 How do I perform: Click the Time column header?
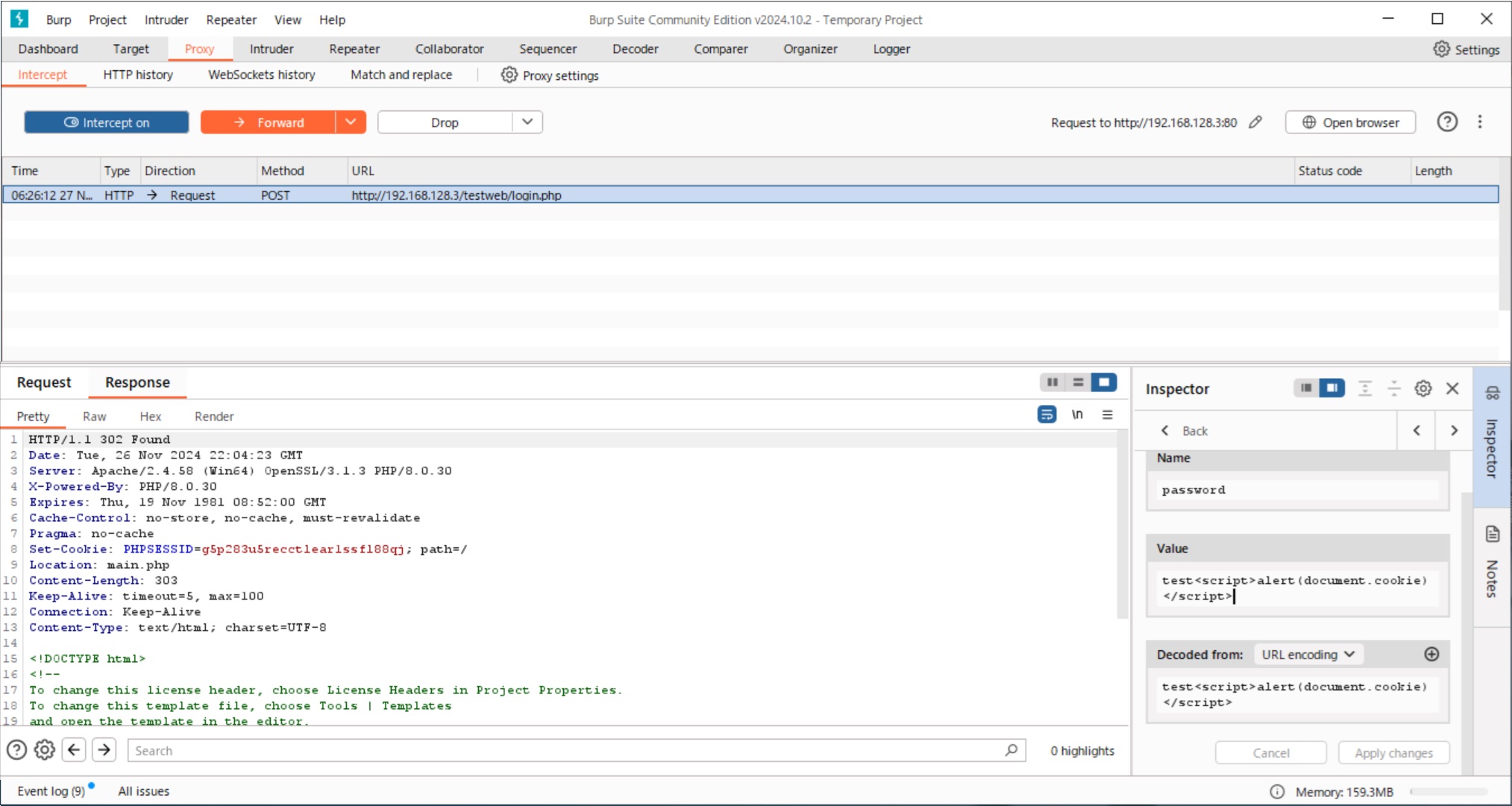(51, 171)
